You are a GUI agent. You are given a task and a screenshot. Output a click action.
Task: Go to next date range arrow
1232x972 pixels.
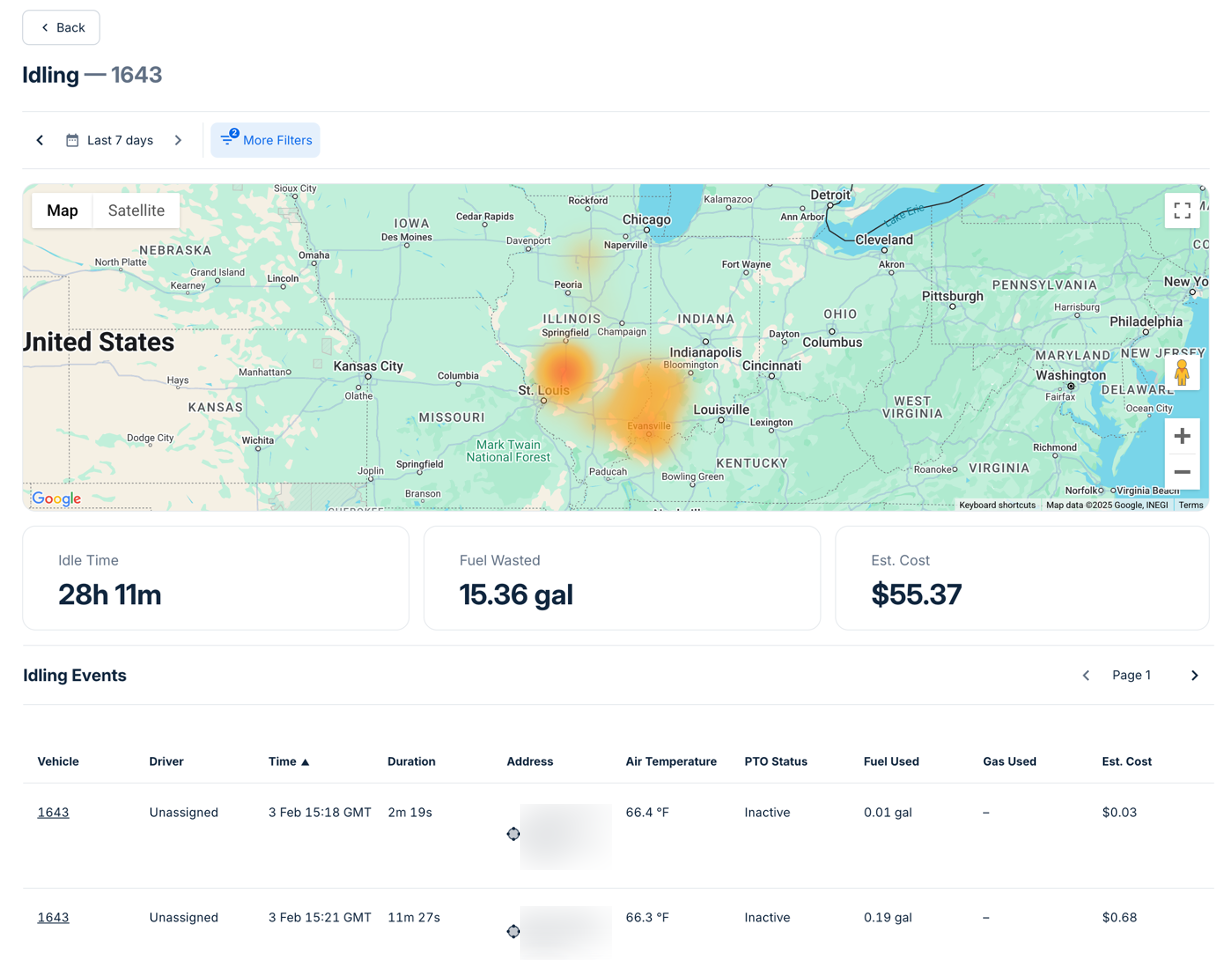coord(178,140)
